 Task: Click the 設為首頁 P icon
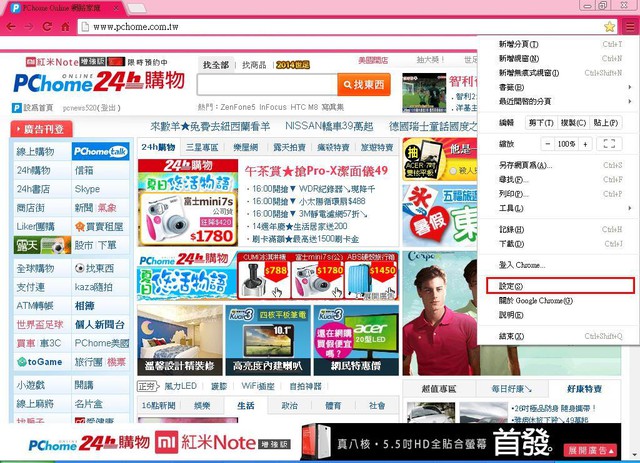pyautogui.click(x=17, y=108)
